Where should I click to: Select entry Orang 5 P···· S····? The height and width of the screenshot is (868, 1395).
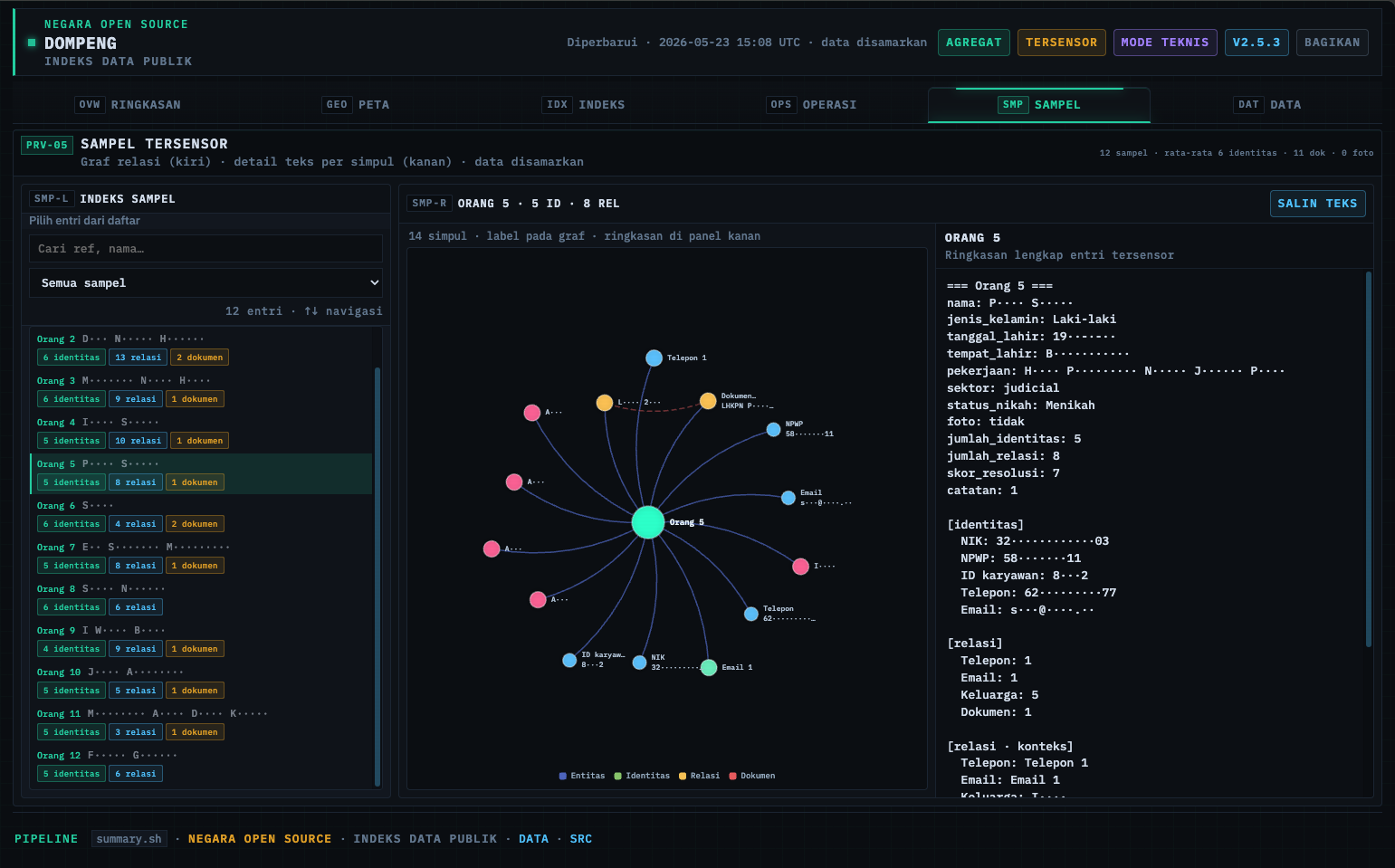click(202, 473)
